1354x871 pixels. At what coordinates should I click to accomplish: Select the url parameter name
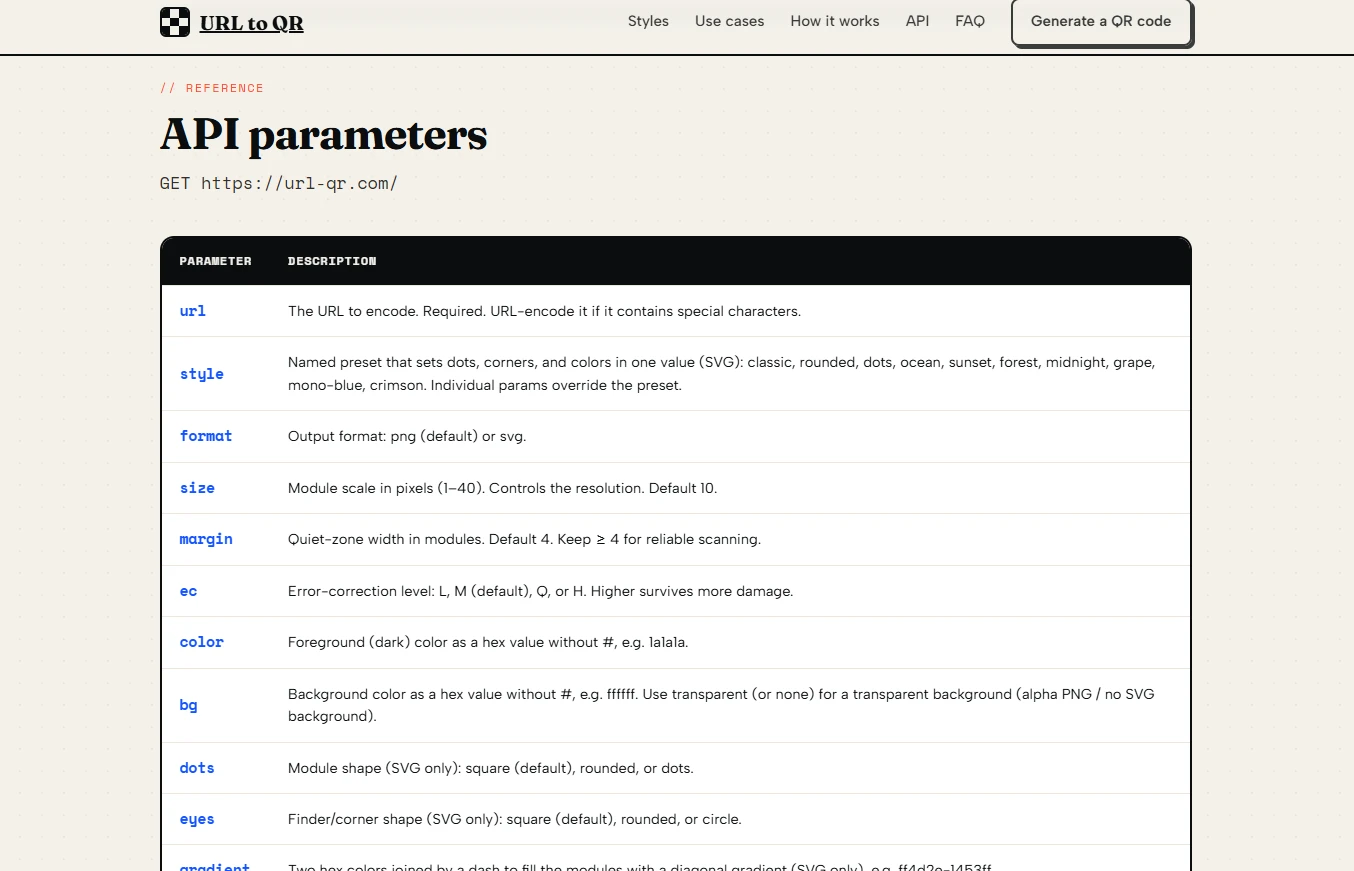pos(193,311)
